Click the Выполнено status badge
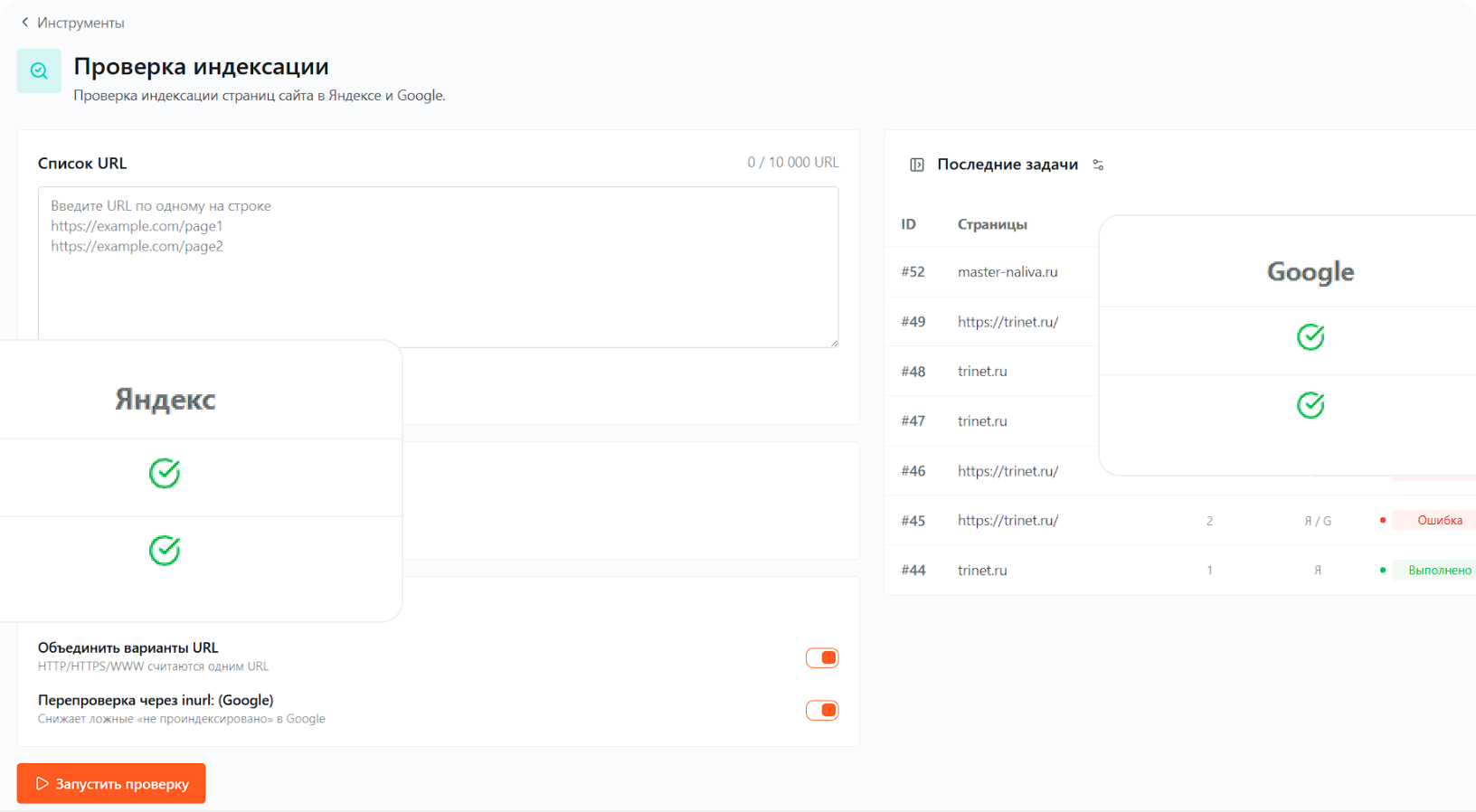1476x812 pixels. pyautogui.click(x=1436, y=570)
